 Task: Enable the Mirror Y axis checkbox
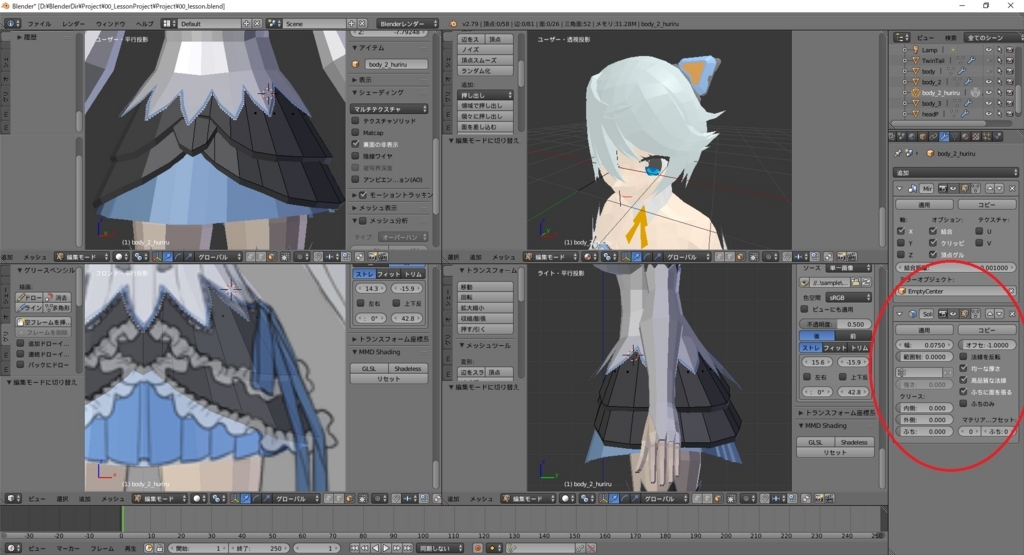tap(901, 242)
